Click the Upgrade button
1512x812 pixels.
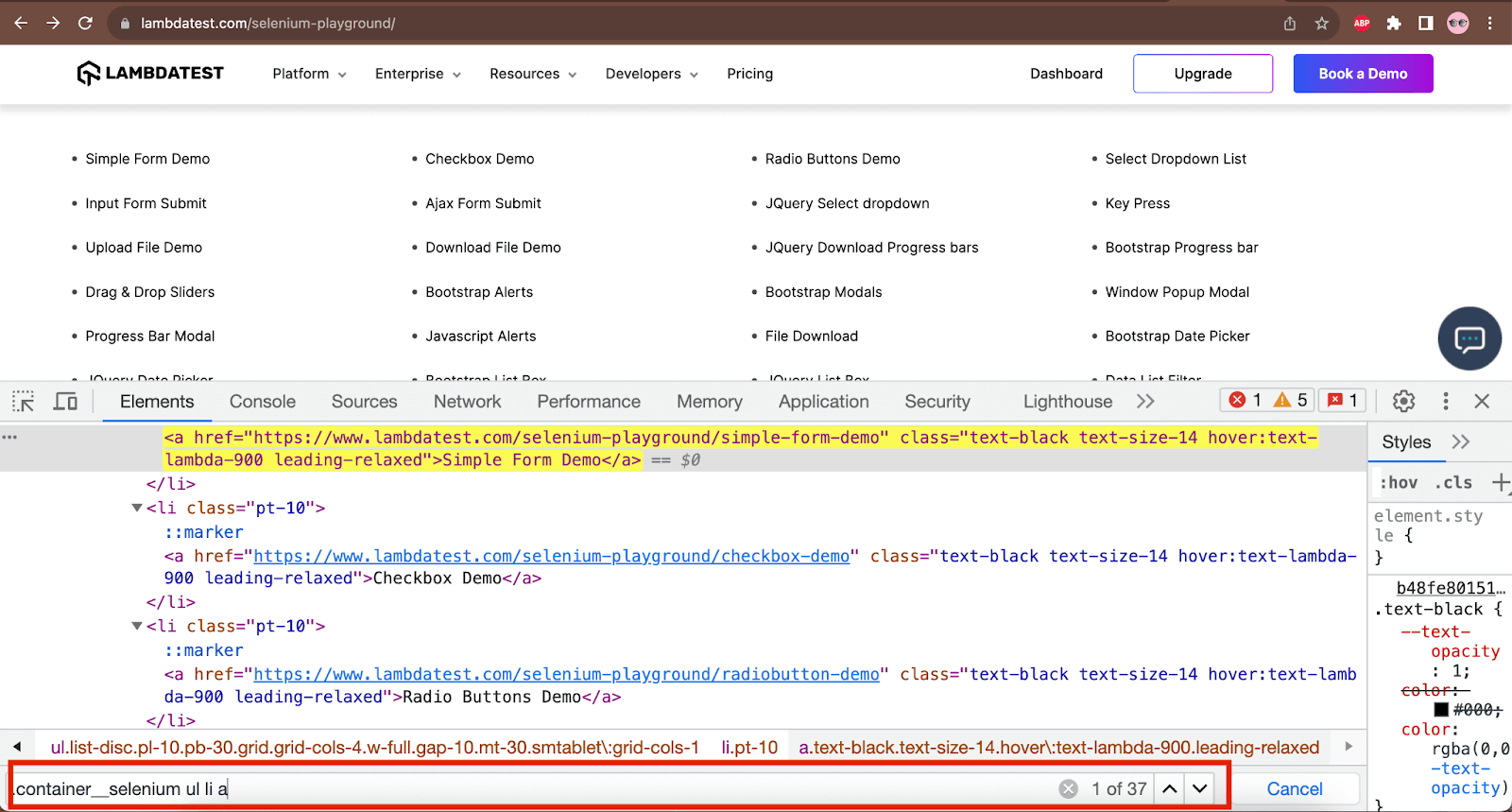(1203, 74)
